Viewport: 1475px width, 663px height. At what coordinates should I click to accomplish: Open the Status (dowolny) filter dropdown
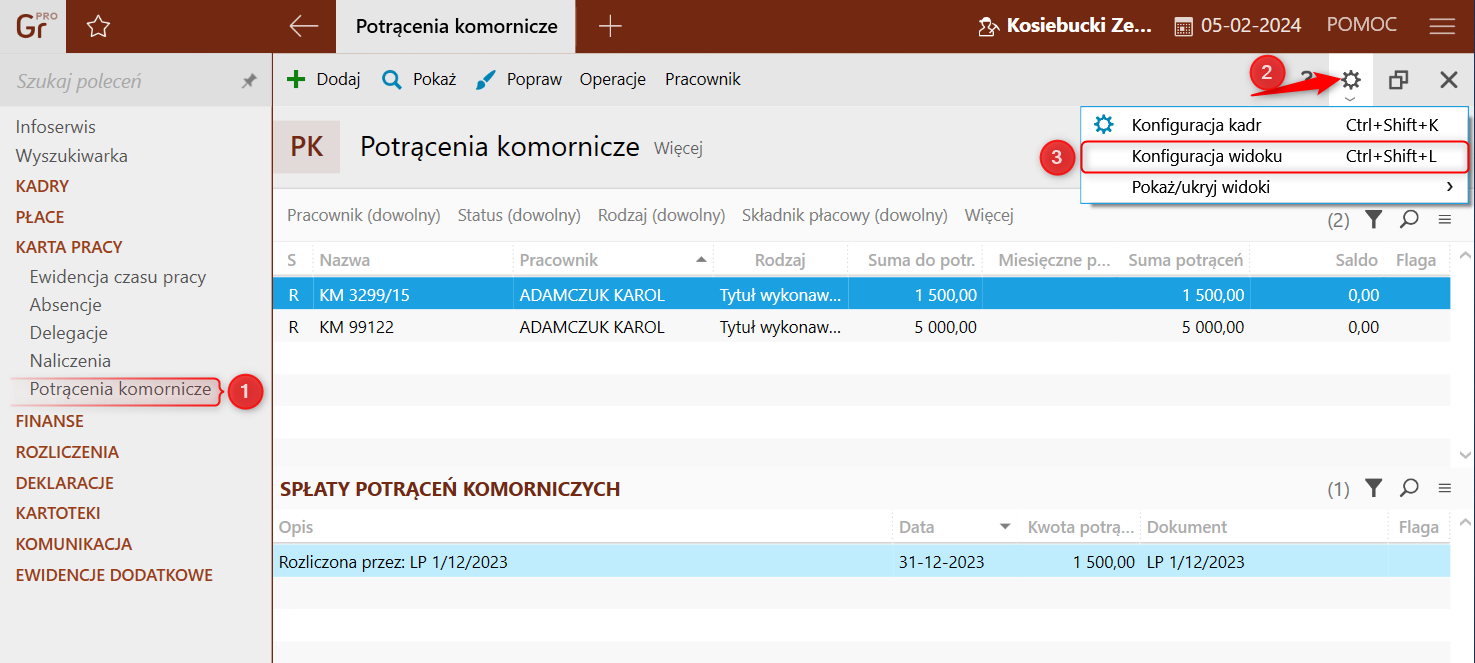point(519,214)
